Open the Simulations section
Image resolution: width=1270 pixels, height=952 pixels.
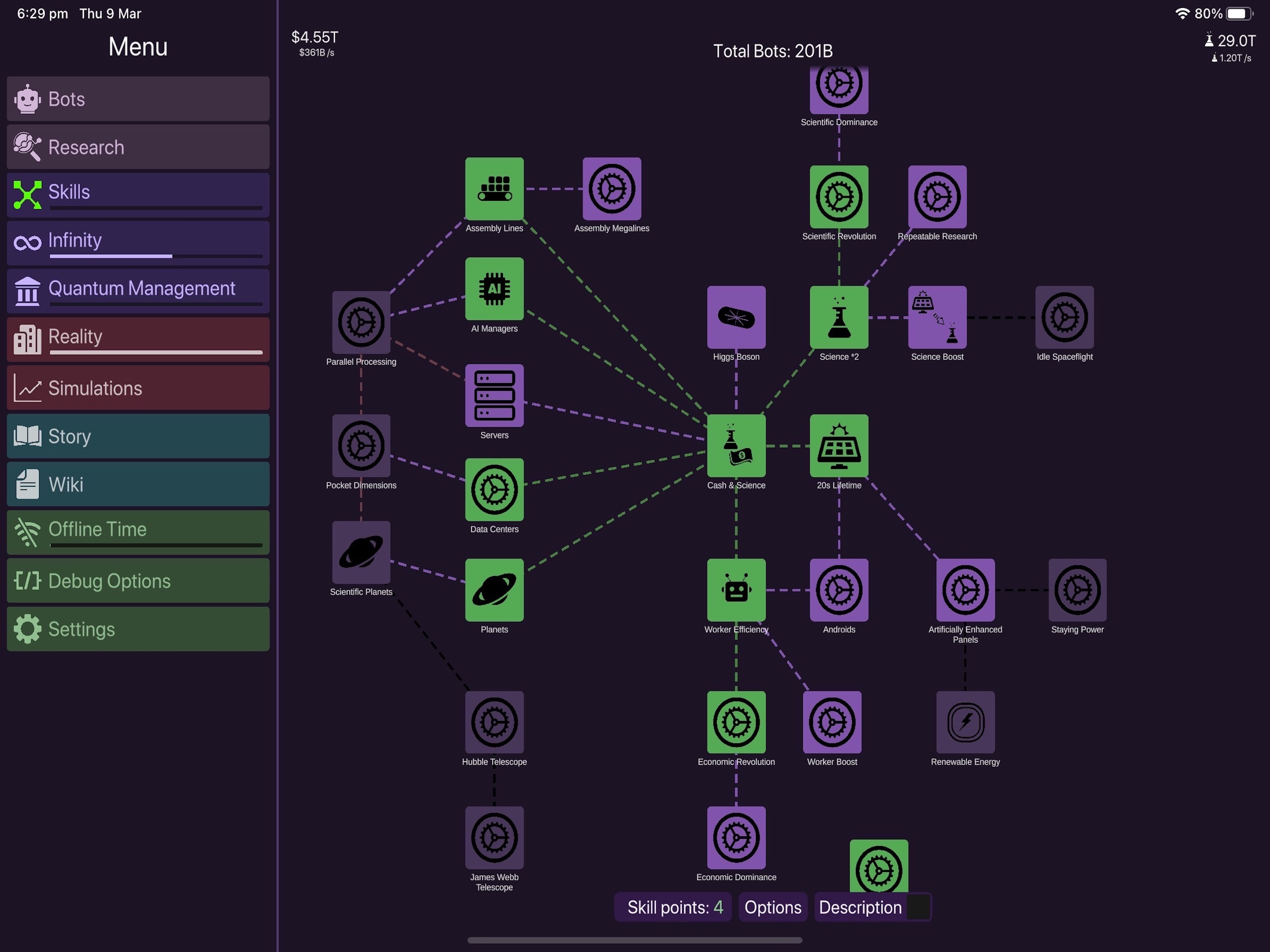[139, 387]
